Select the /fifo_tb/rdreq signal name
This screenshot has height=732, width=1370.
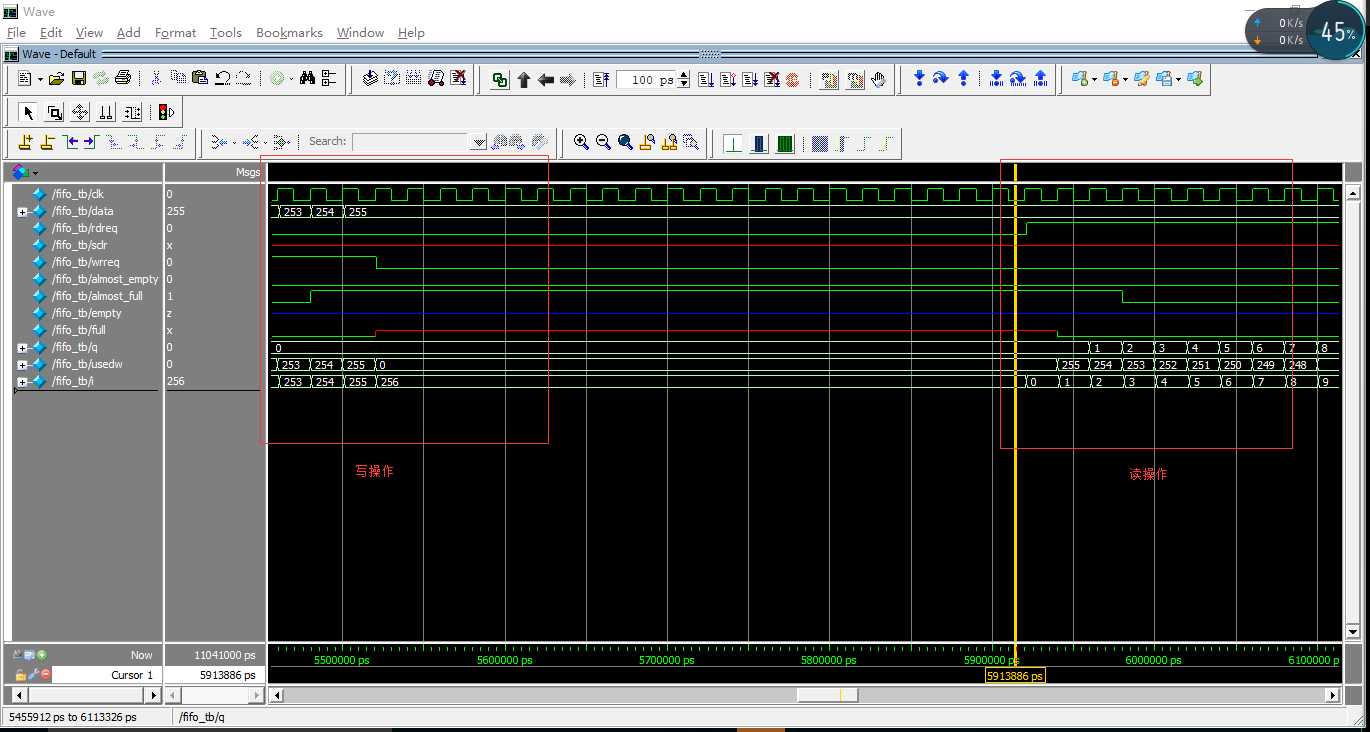pos(84,228)
